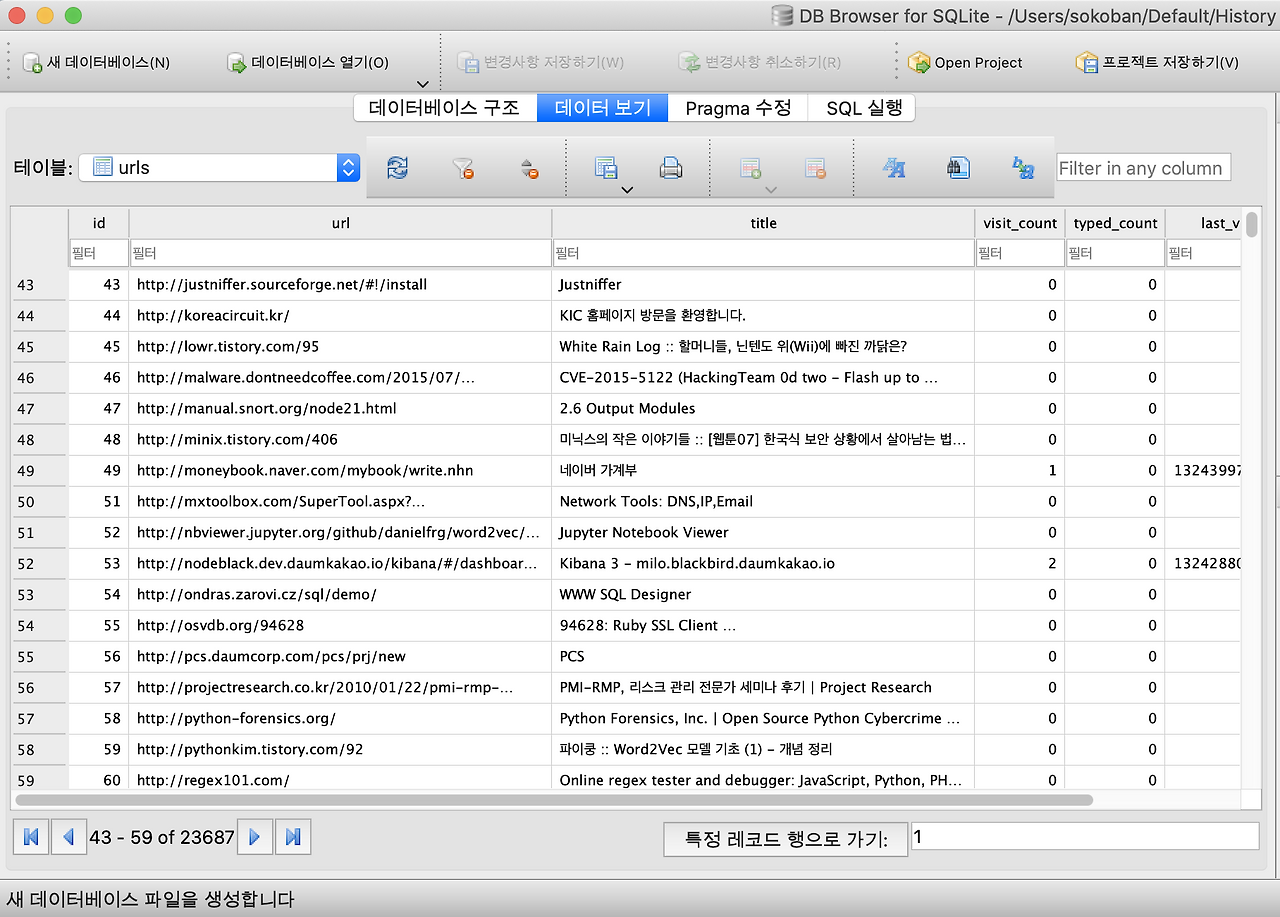The width and height of the screenshot is (1280, 917).
Task: Open the Pragma 수정 tab
Action: click(737, 107)
